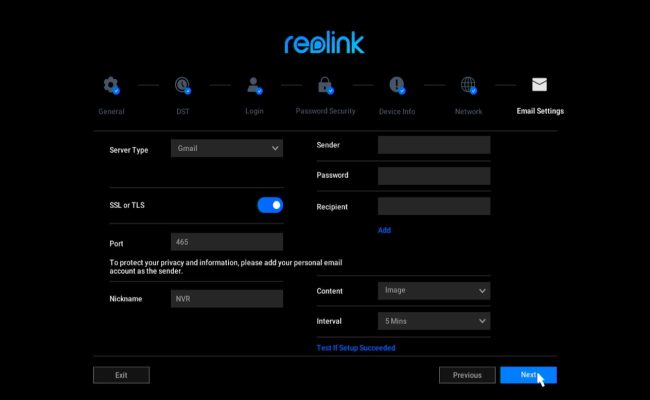This screenshot has height=400, width=650.
Task: Click the Sender input field
Action: point(434,145)
